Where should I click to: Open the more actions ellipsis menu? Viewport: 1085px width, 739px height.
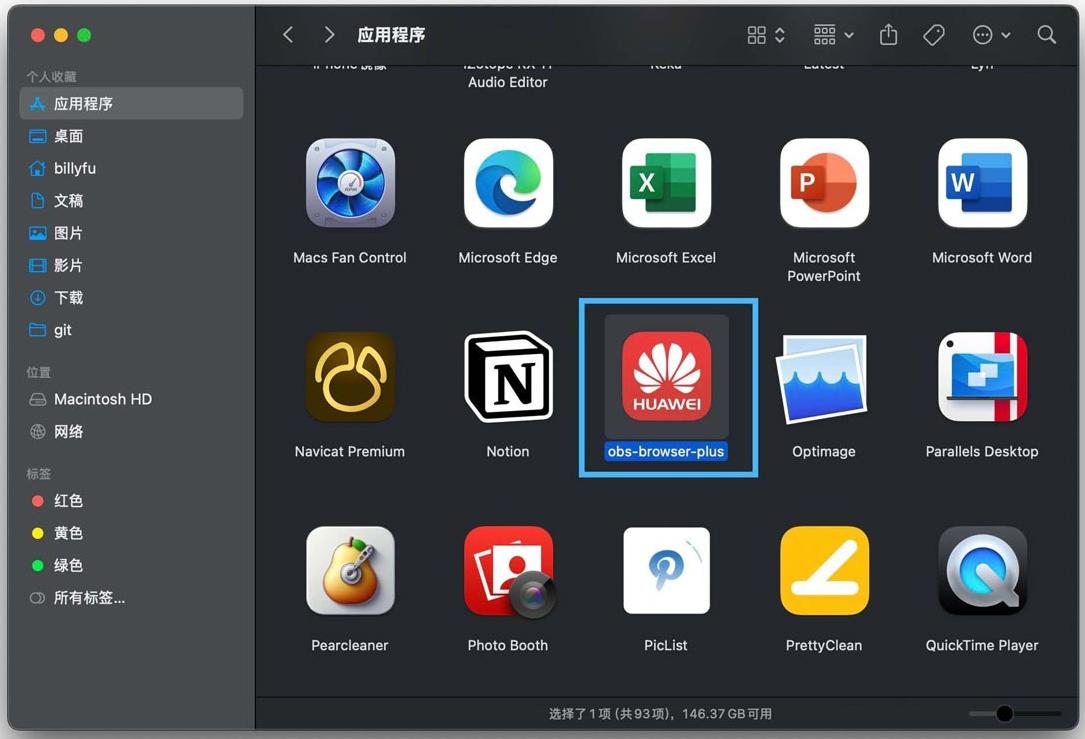tap(991, 35)
